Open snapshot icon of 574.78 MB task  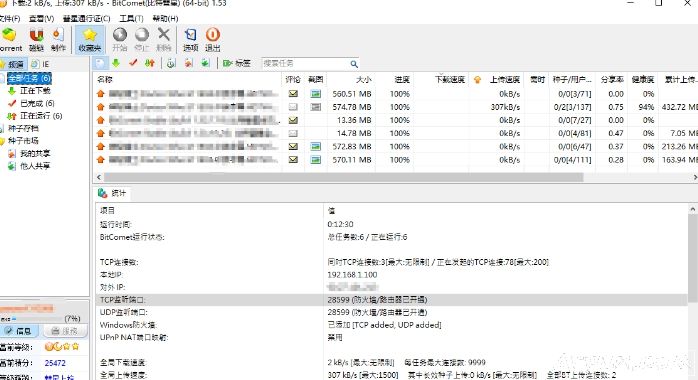point(316,107)
